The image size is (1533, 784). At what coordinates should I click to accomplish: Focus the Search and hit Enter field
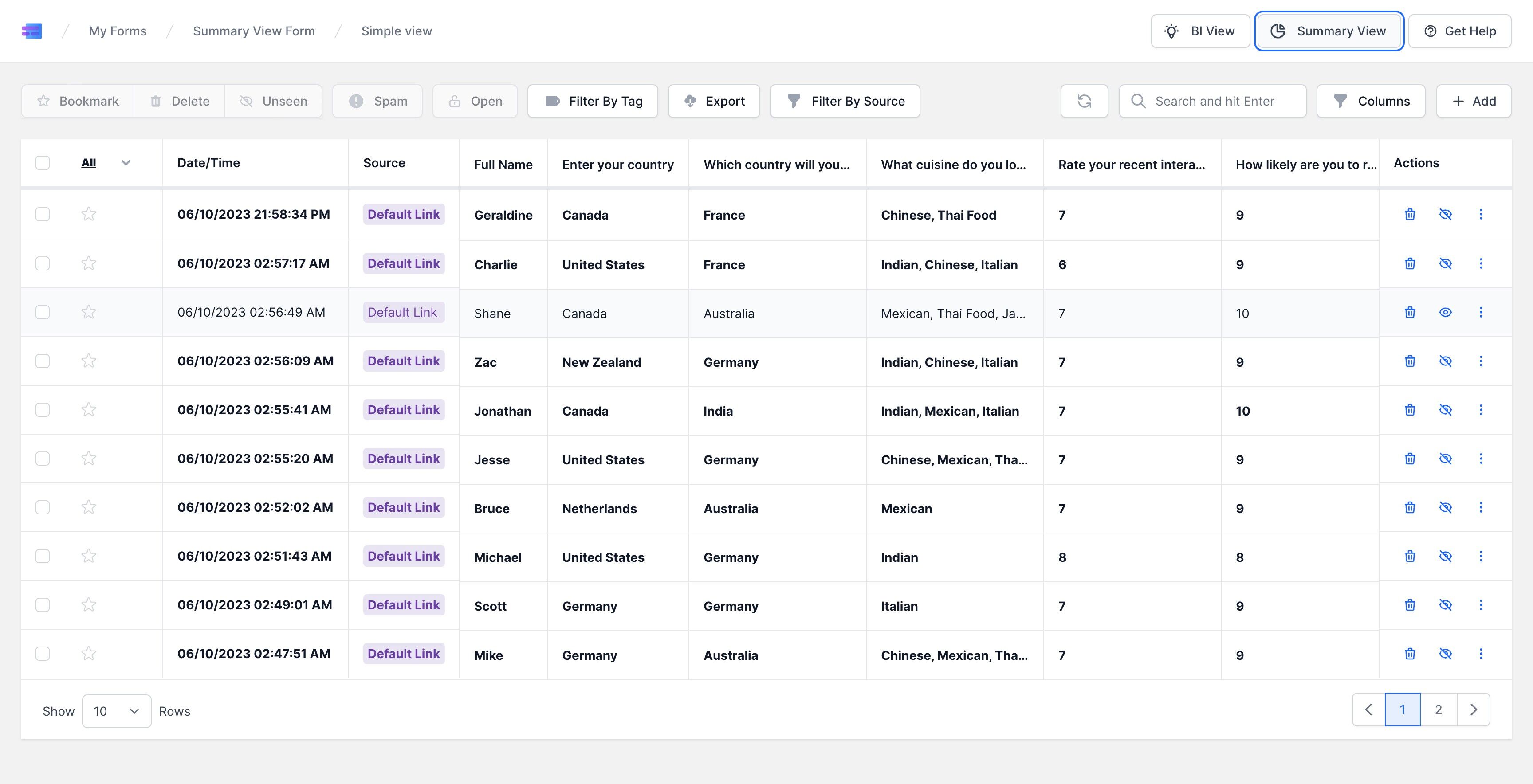[x=1213, y=101]
